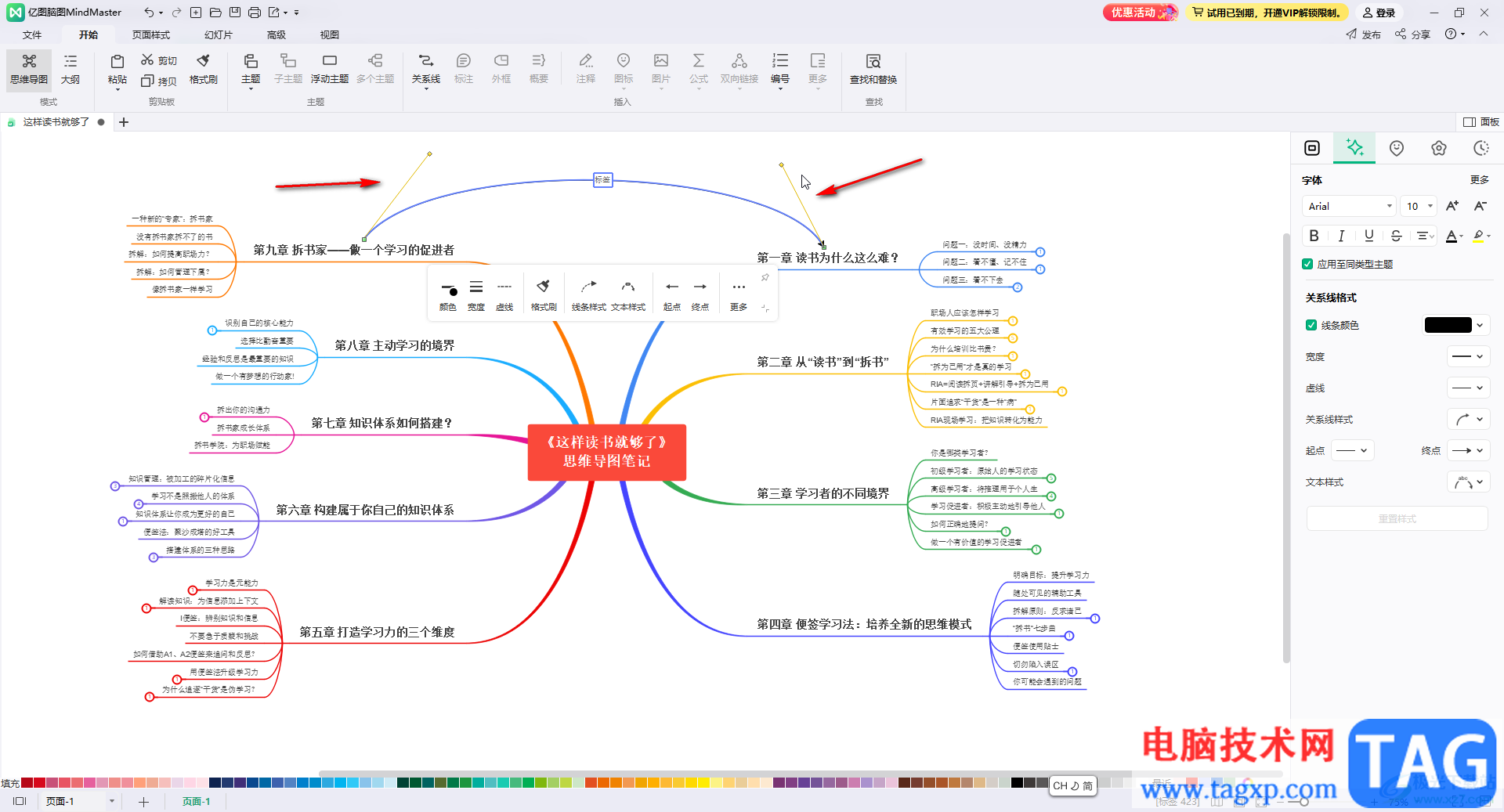
Task: Open the theme settings panel tab
Action: [1439, 148]
